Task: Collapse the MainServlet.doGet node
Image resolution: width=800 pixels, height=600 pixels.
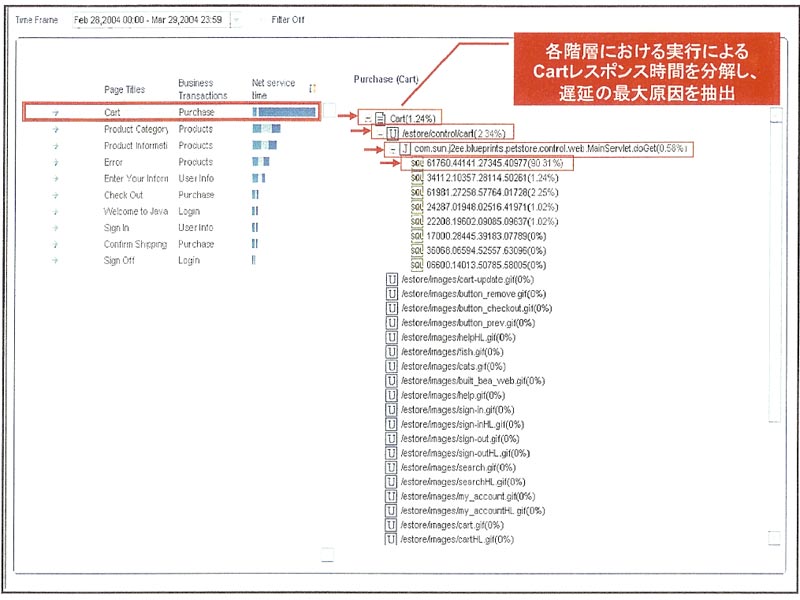Action: (391, 148)
